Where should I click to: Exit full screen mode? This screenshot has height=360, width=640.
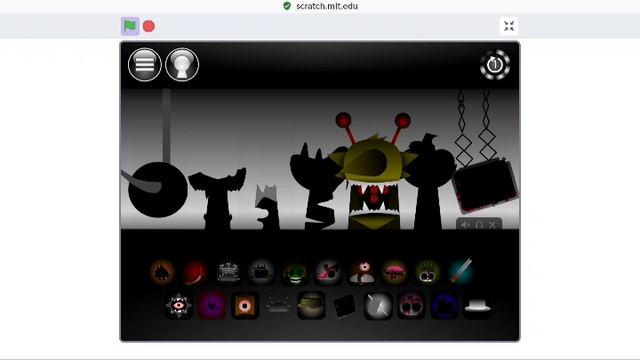[509, 27]
